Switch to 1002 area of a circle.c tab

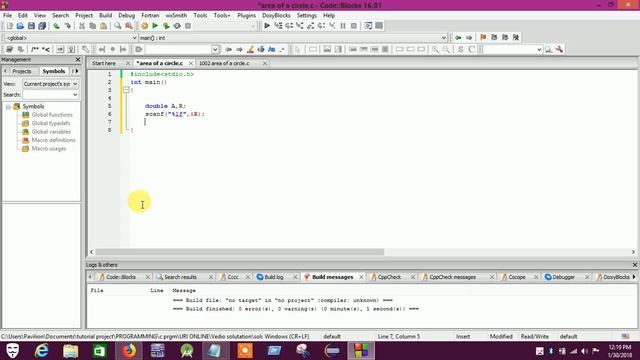[224, 63]
